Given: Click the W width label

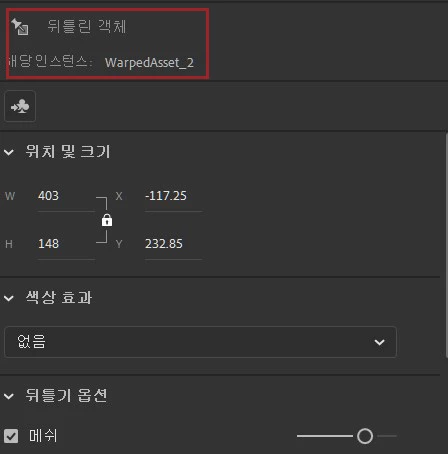Looking at the screenshot, I should pos(10,196).
